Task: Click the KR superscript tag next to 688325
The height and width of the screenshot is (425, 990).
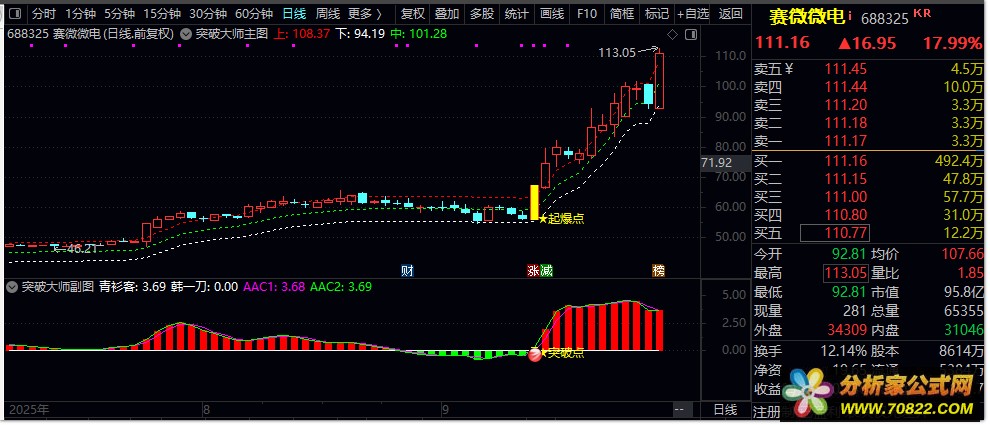Action: tap(922, 12)
